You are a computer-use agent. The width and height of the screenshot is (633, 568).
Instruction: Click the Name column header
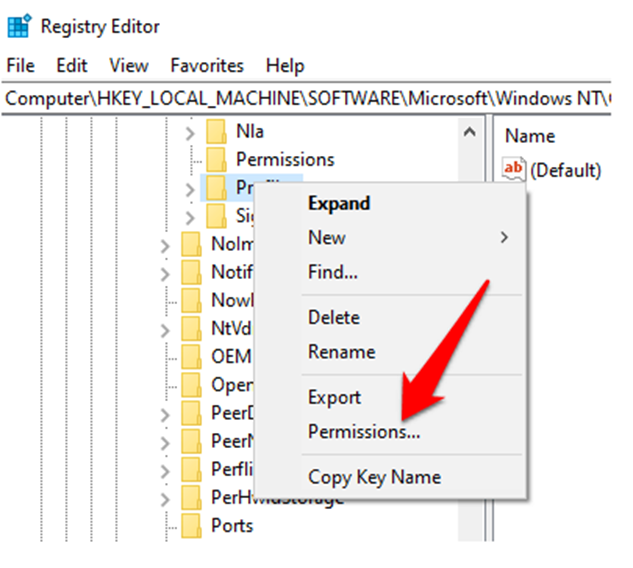(530, 136)
